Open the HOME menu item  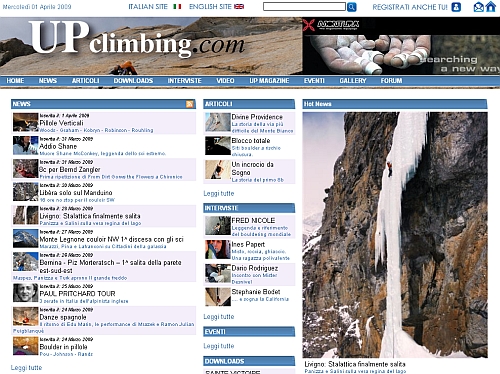tap(15, 81)
